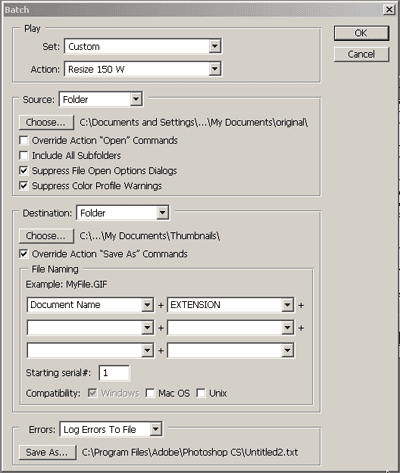The image size is (400, 473).
Task: Open the Errors dropdown showing Log Errors To File
Action: click(111, 429)
